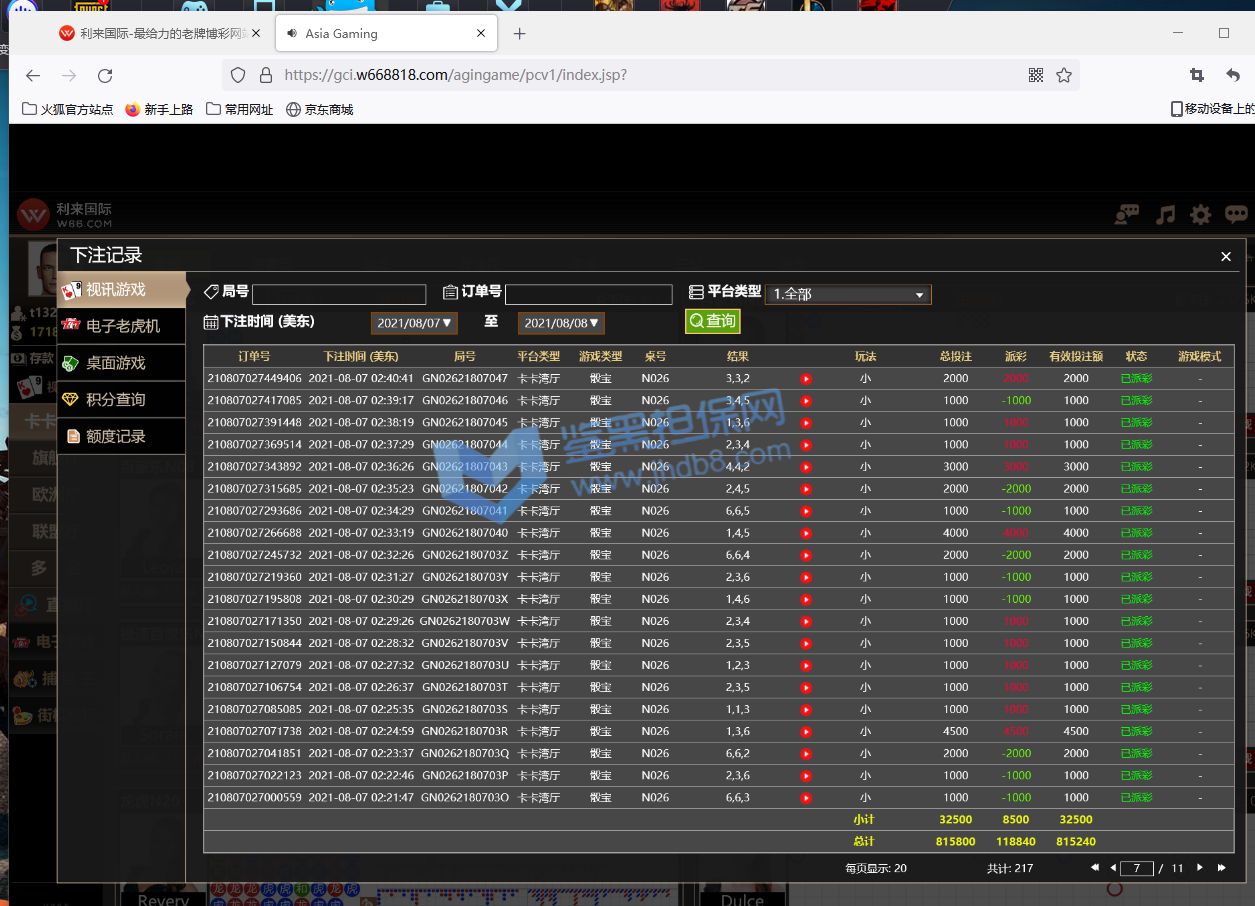Select the 视讯游戏 sidebar tab
Screen dimensions: 1255x906
(121, 290)
